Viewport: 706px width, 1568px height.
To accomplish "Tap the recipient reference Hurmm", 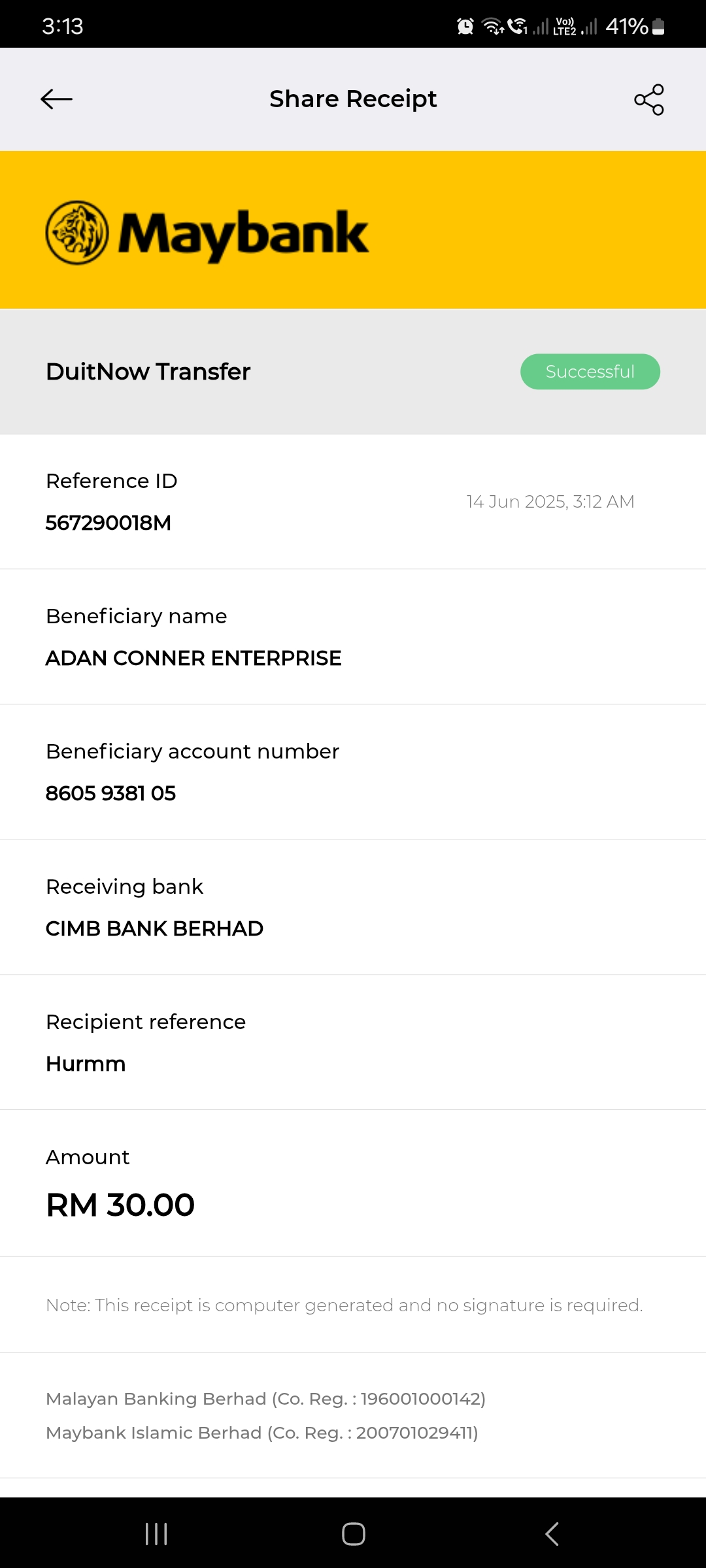I will (86, 1064).
